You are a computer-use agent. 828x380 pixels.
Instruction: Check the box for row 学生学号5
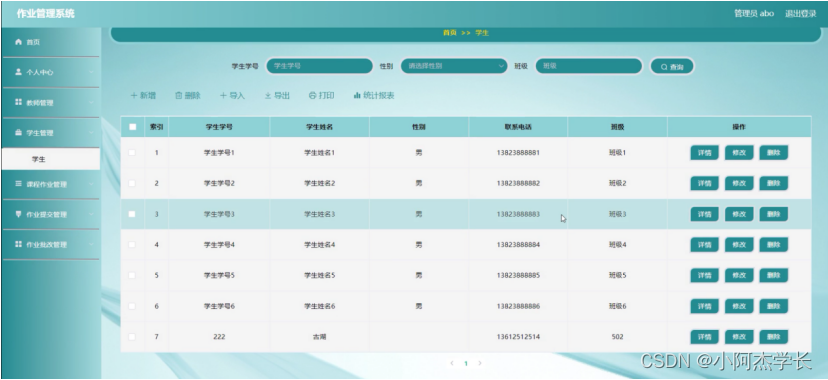click(x=132, y=275)
